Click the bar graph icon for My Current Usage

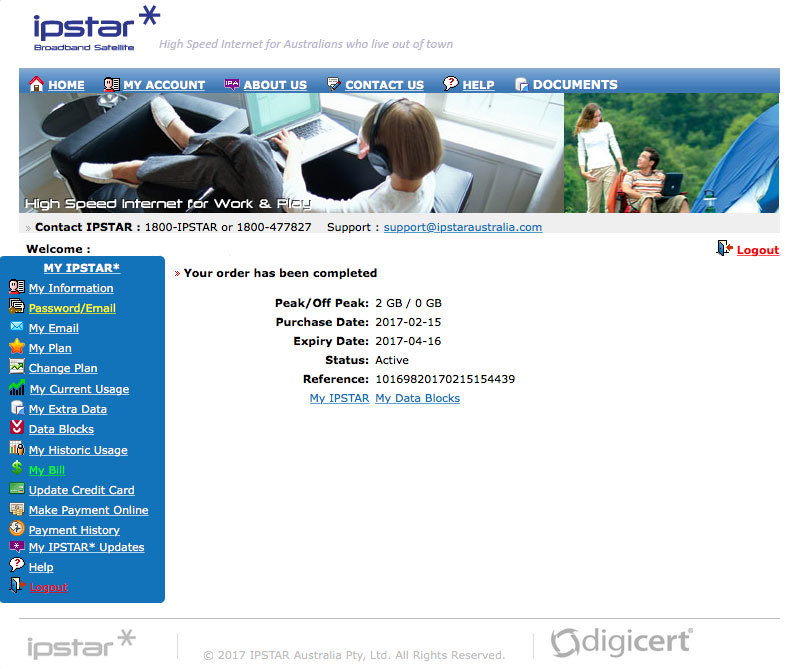(17, 387)
